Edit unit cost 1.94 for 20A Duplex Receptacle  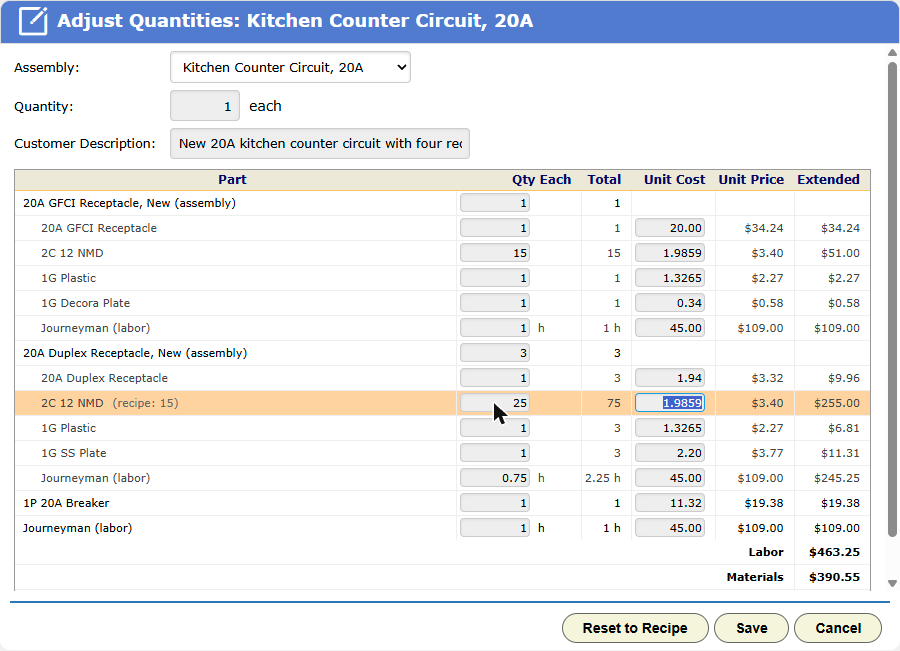point(670,378)
